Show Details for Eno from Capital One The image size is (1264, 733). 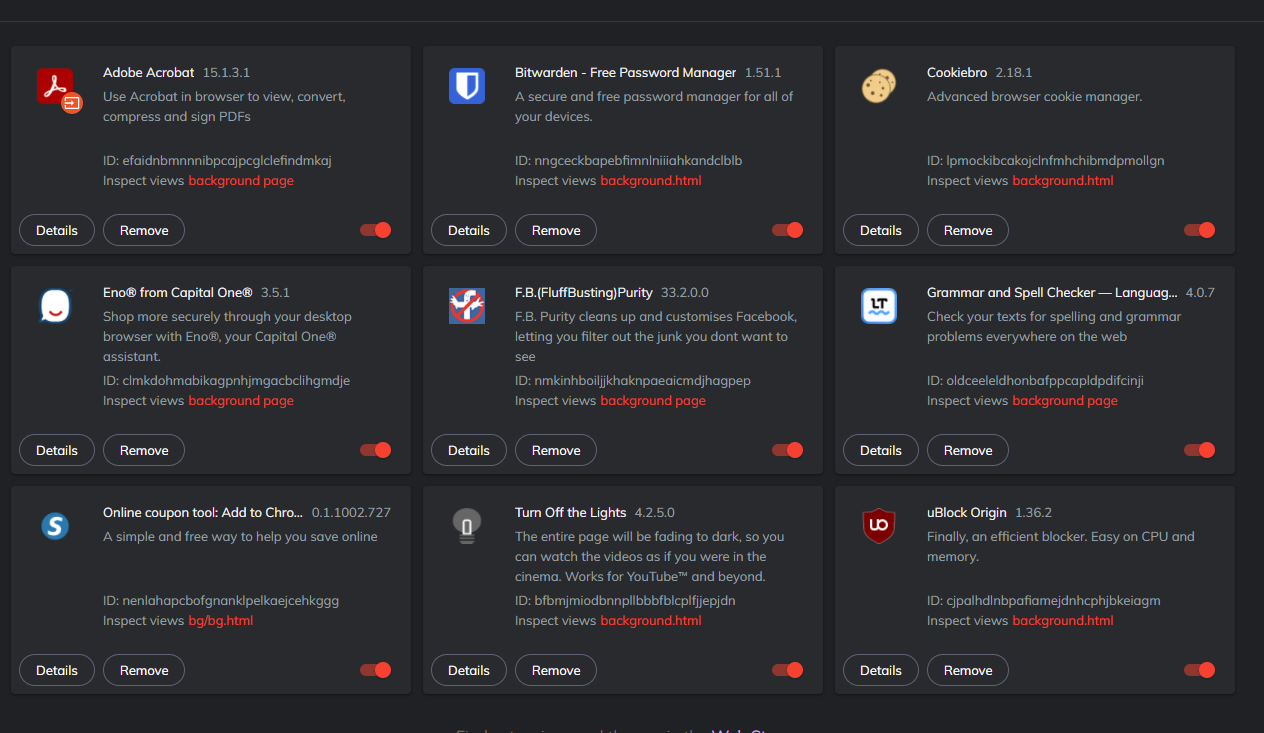pyautogui.click(x=57, y=450)
